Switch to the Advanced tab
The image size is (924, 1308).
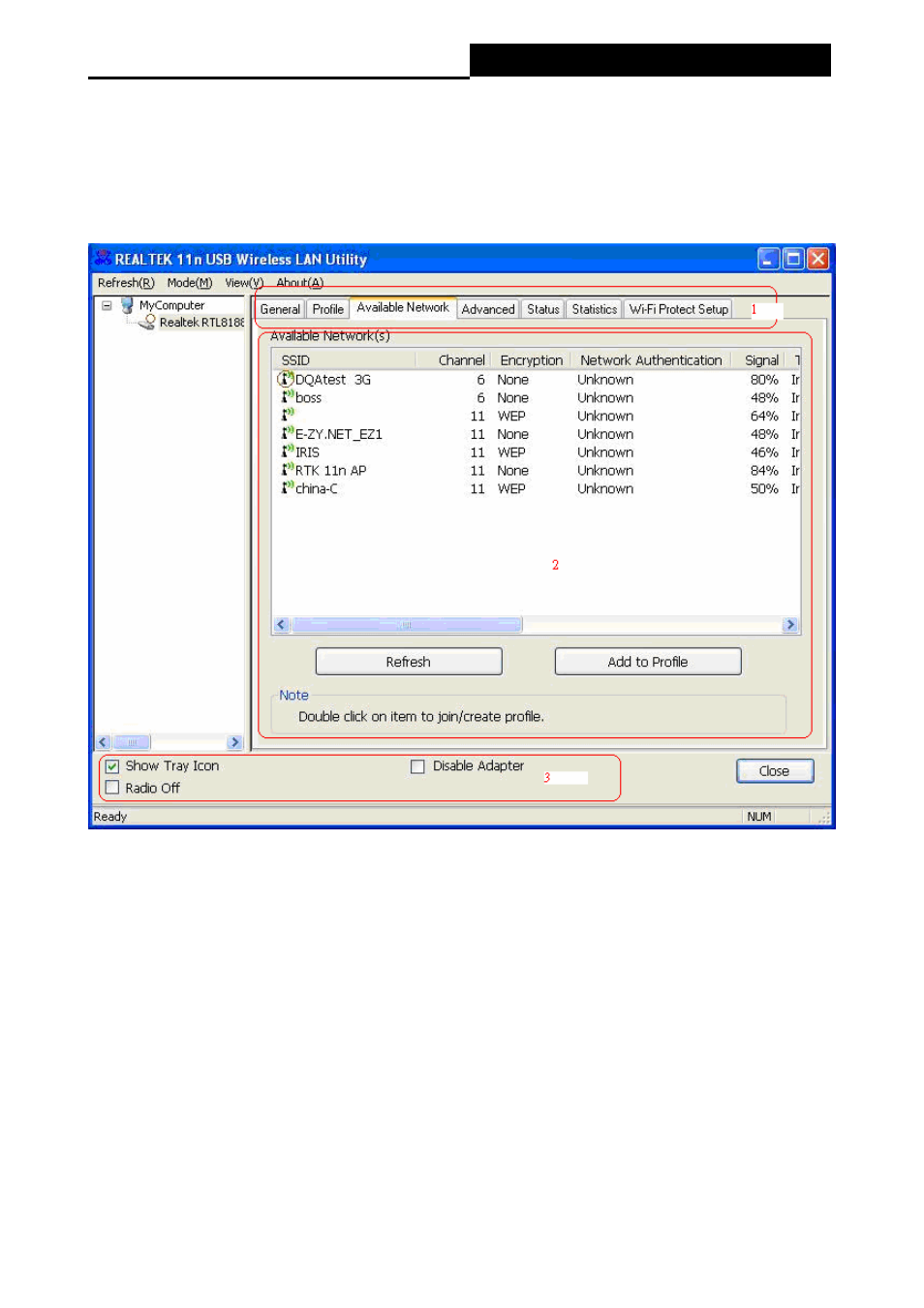pyautogui.click(x=488, y=309)
